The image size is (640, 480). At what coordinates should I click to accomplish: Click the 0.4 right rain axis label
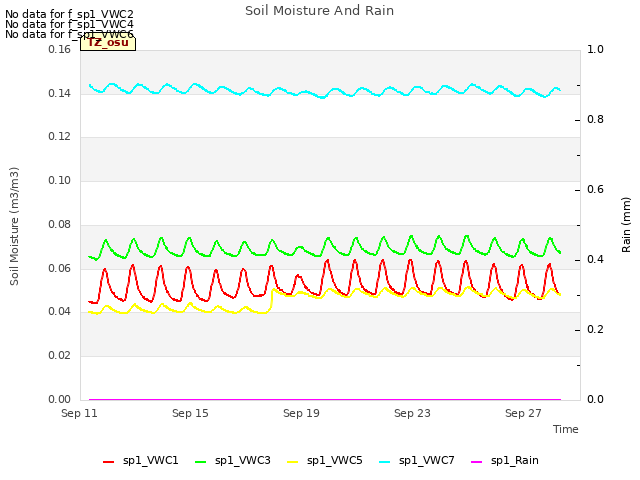(595, 260)
